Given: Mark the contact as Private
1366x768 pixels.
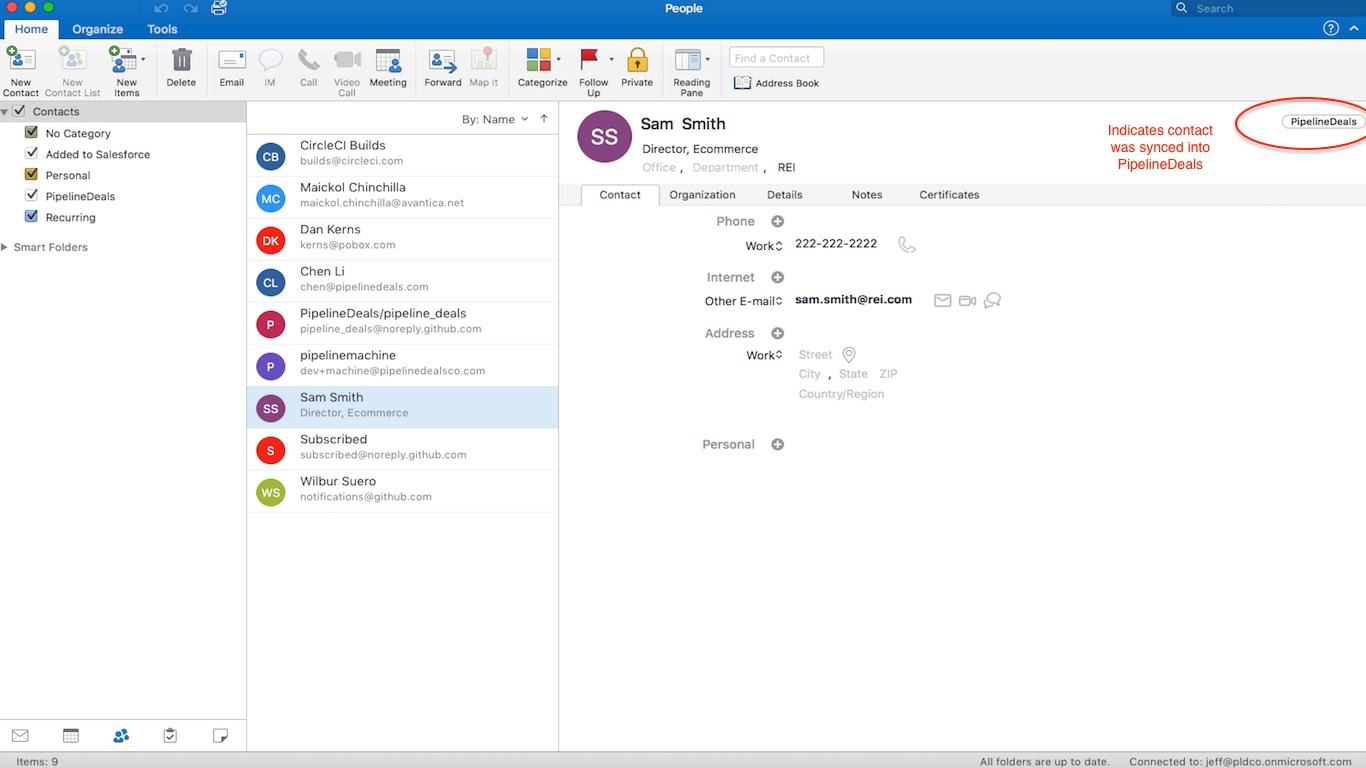Looking at the screenshot, I should [637, 68].
